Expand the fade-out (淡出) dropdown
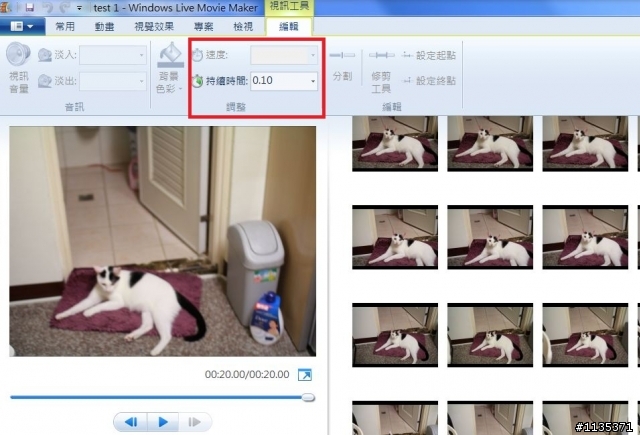Image resolution: width=640 pixels, height=435 pixels. click(x=142, y=81)
